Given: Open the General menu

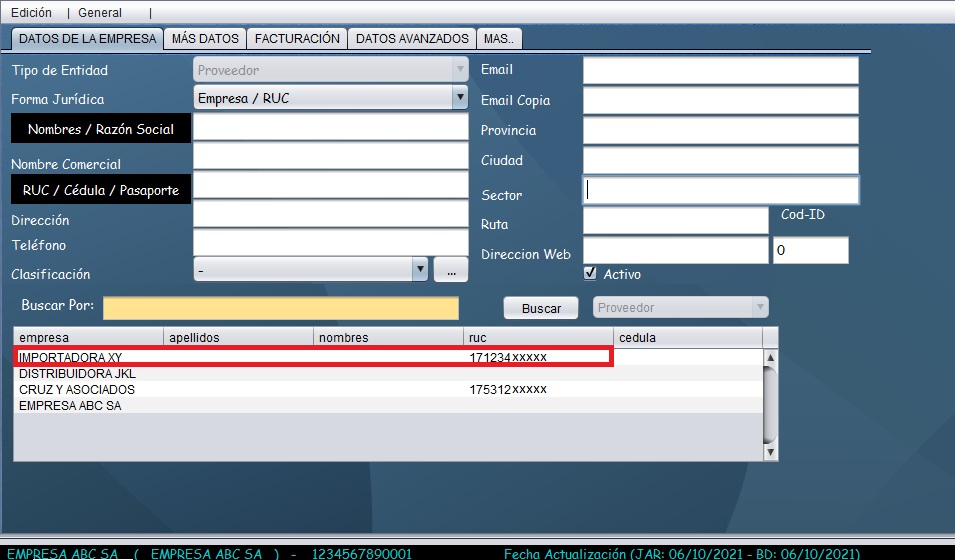Looking at the screenshot, I should (100, 13).
